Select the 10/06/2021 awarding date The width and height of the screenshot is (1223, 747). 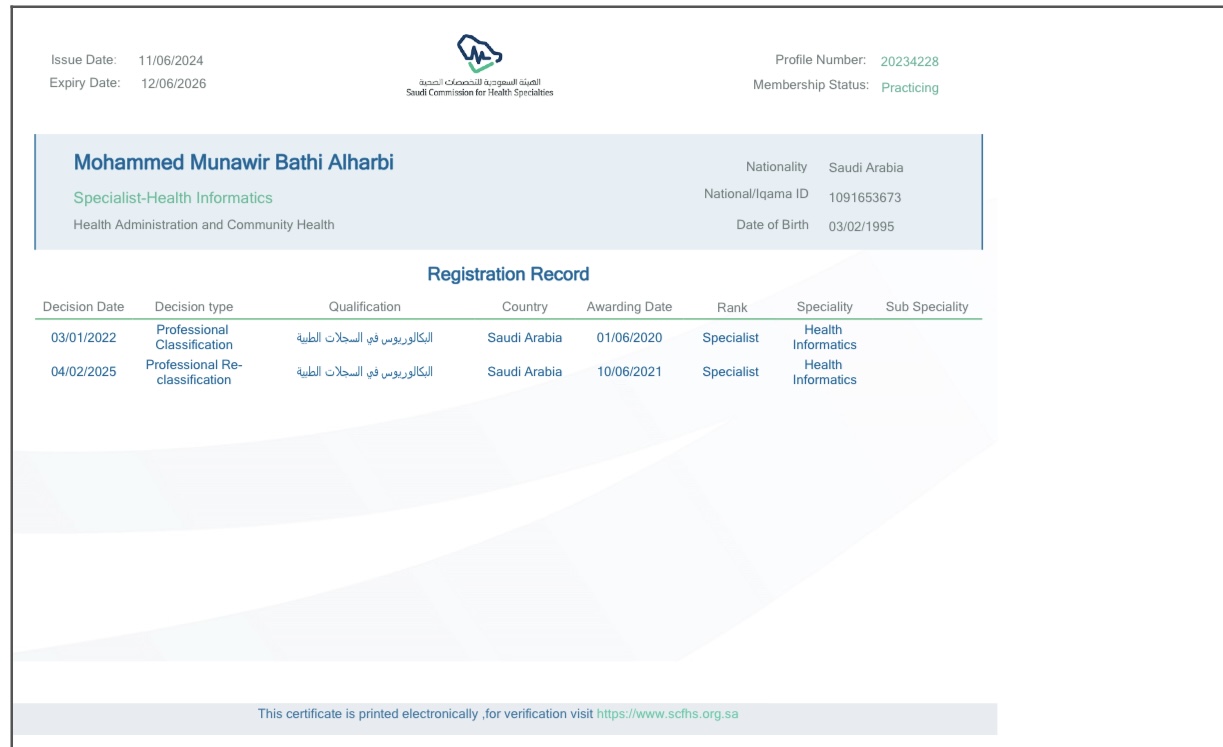(x=629, y=372)
